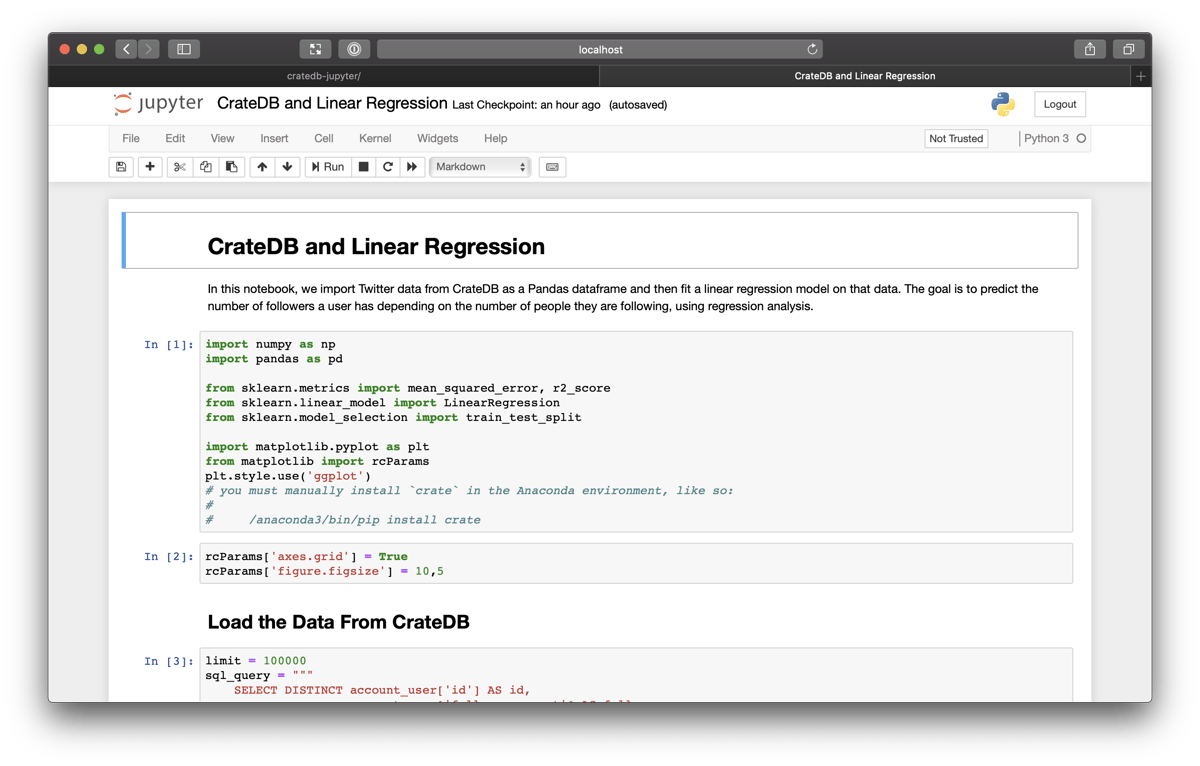Screen dimensions: 1200x766
Task: Insert a new cell below with the plus icon
Action: click(148, 166)
